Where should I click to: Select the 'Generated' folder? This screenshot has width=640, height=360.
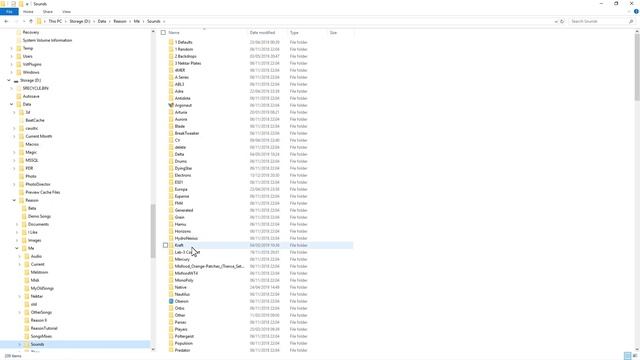[184, 210]
